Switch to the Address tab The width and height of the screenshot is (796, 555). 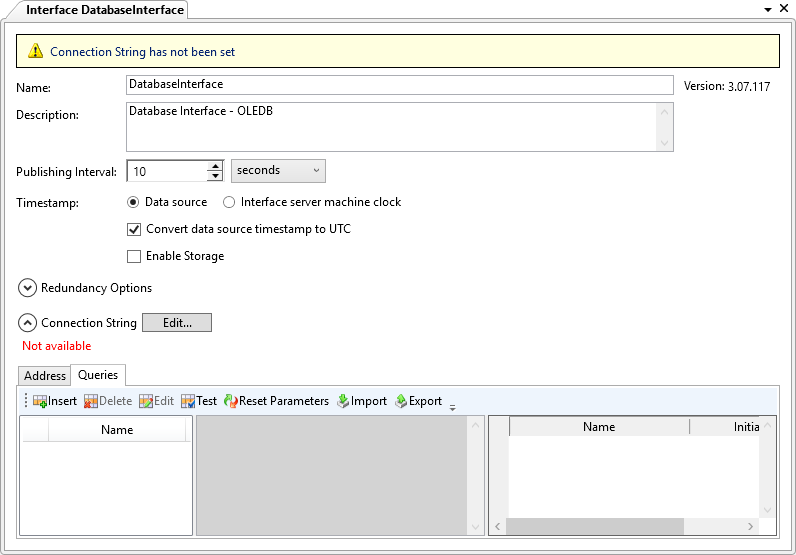coord(45,376)
